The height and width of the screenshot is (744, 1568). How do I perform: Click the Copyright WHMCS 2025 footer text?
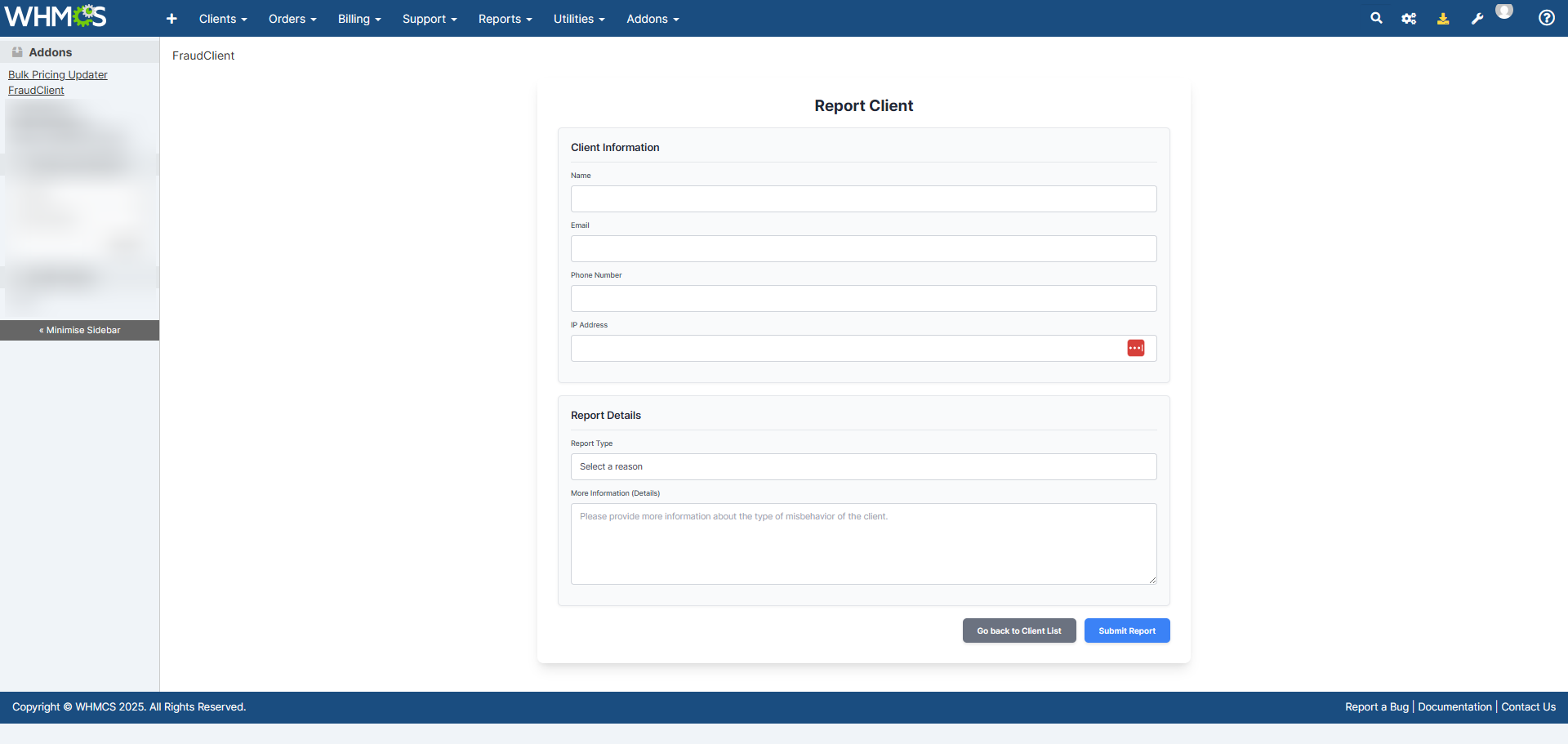click(129, 707)
